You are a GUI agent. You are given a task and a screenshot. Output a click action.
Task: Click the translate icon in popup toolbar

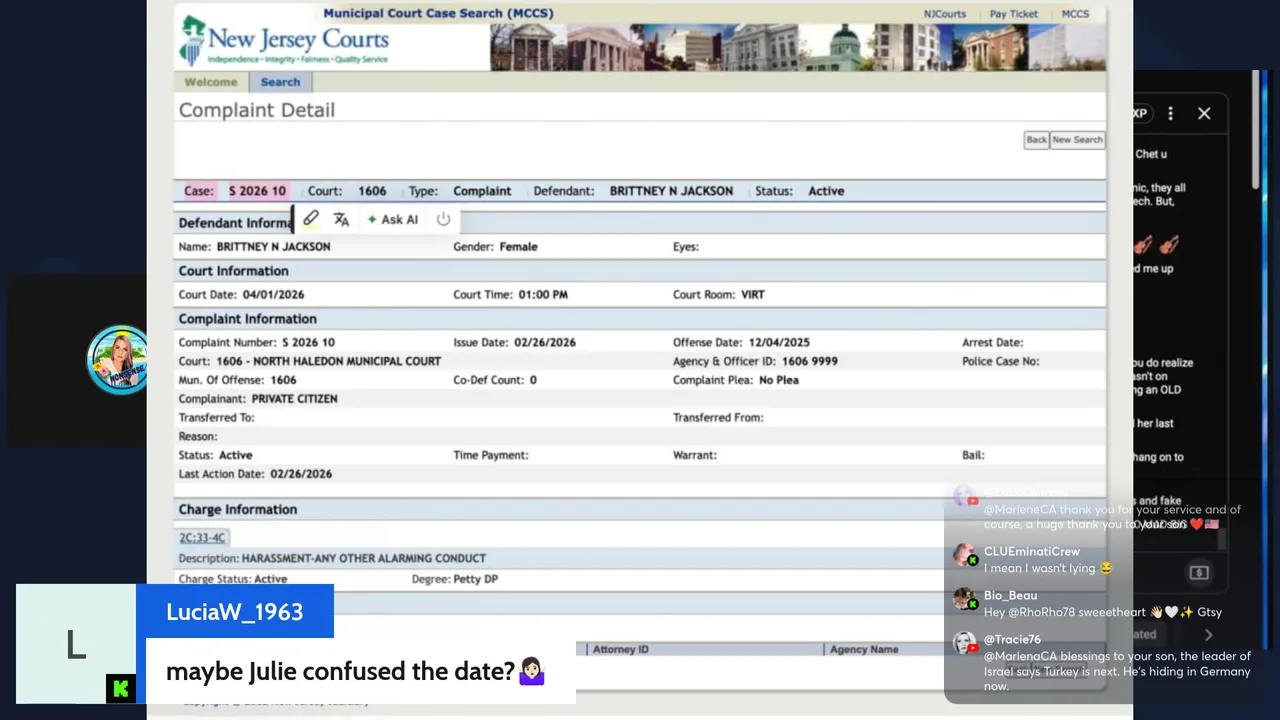point(341,219)
